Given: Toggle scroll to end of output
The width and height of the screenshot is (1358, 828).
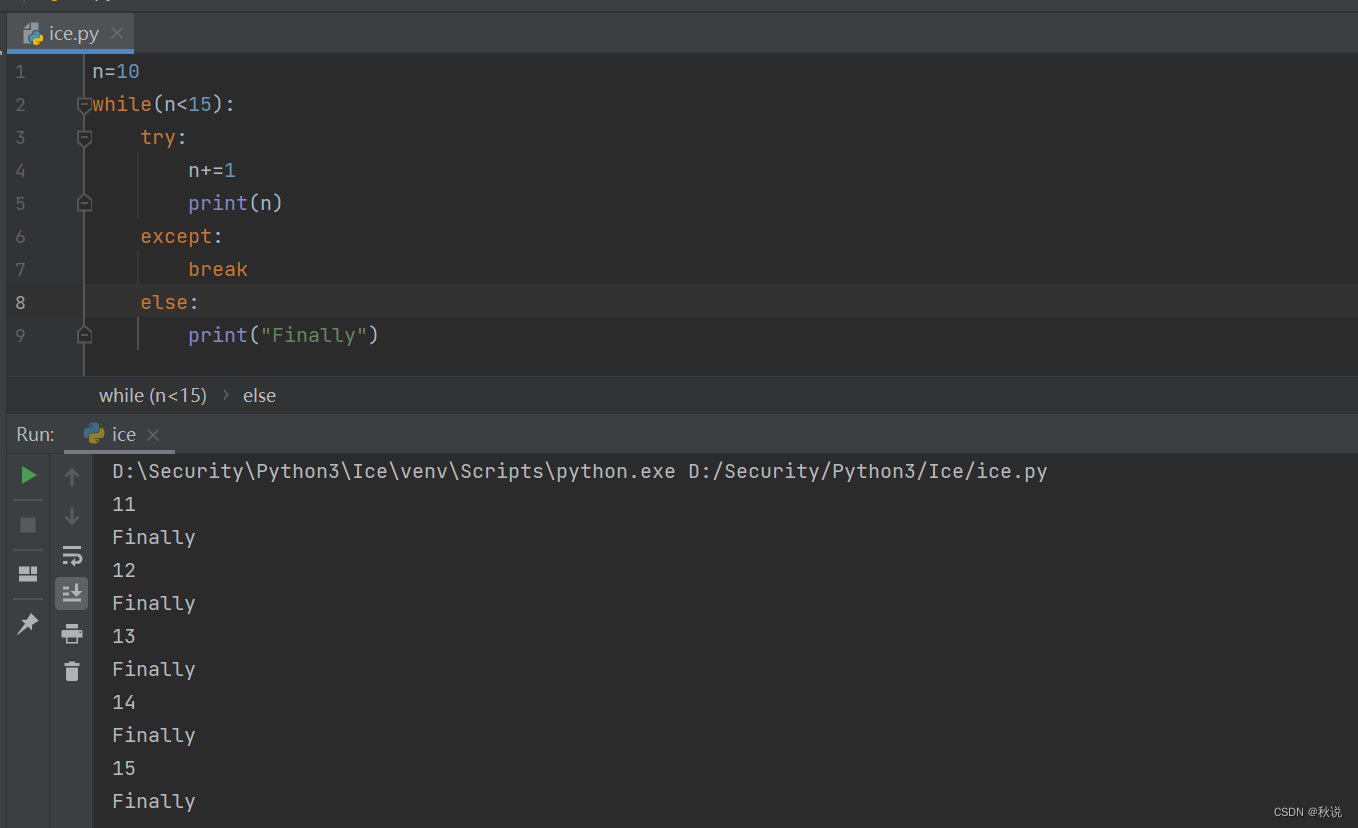Looking at the screenshot, I should [x=72, y=593].
